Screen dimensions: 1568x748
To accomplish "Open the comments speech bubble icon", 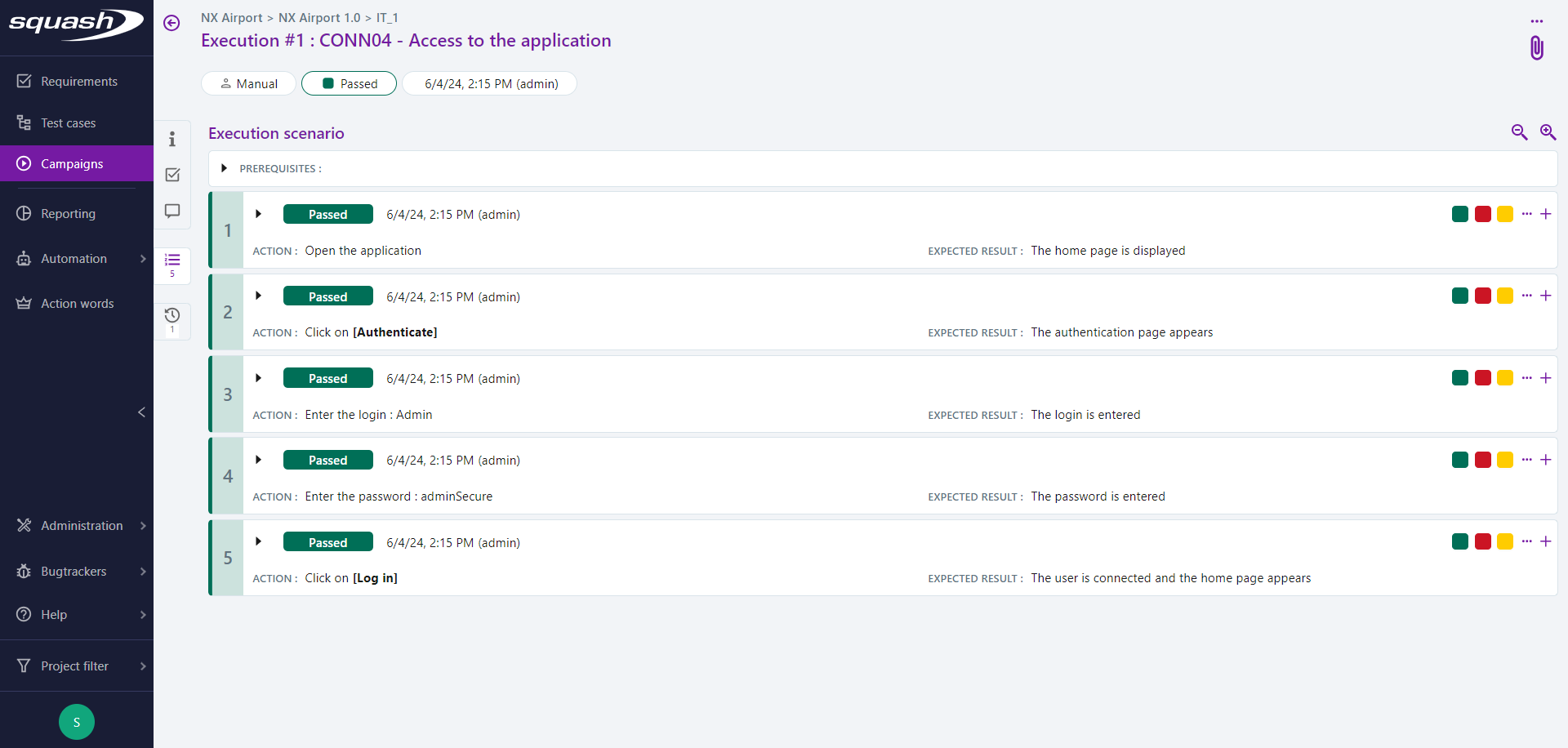I will pos(172,211).
